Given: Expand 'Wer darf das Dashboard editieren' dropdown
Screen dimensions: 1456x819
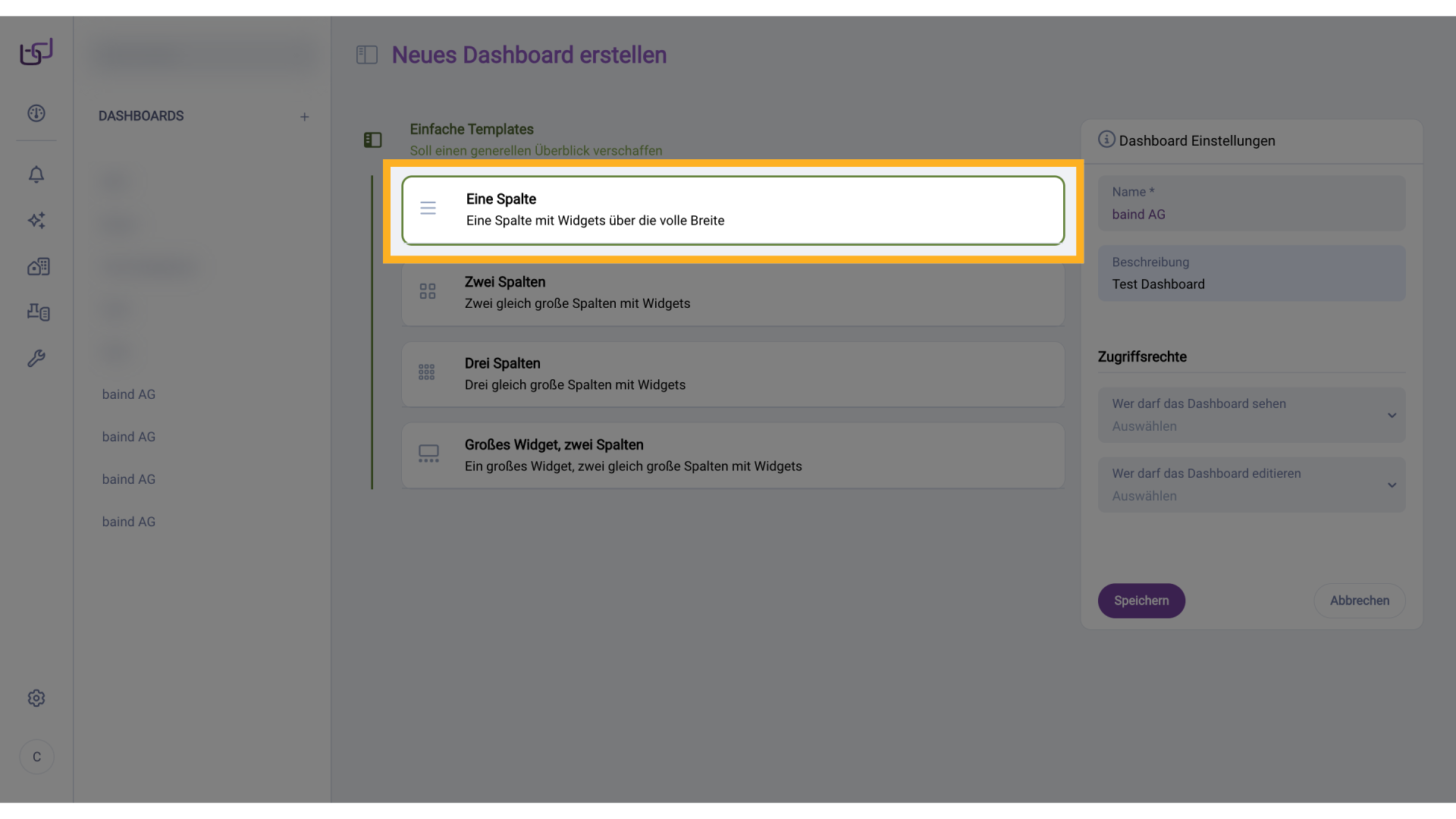Looking at the screenshot, I should click(1251, 485).
